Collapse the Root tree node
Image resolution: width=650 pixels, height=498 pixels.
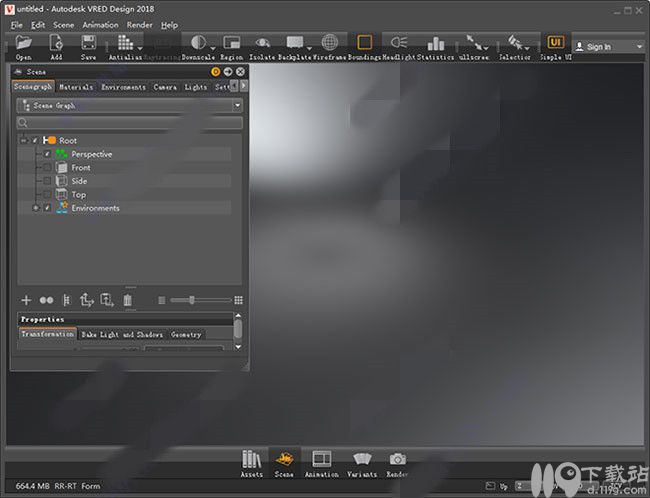point(23,141)
